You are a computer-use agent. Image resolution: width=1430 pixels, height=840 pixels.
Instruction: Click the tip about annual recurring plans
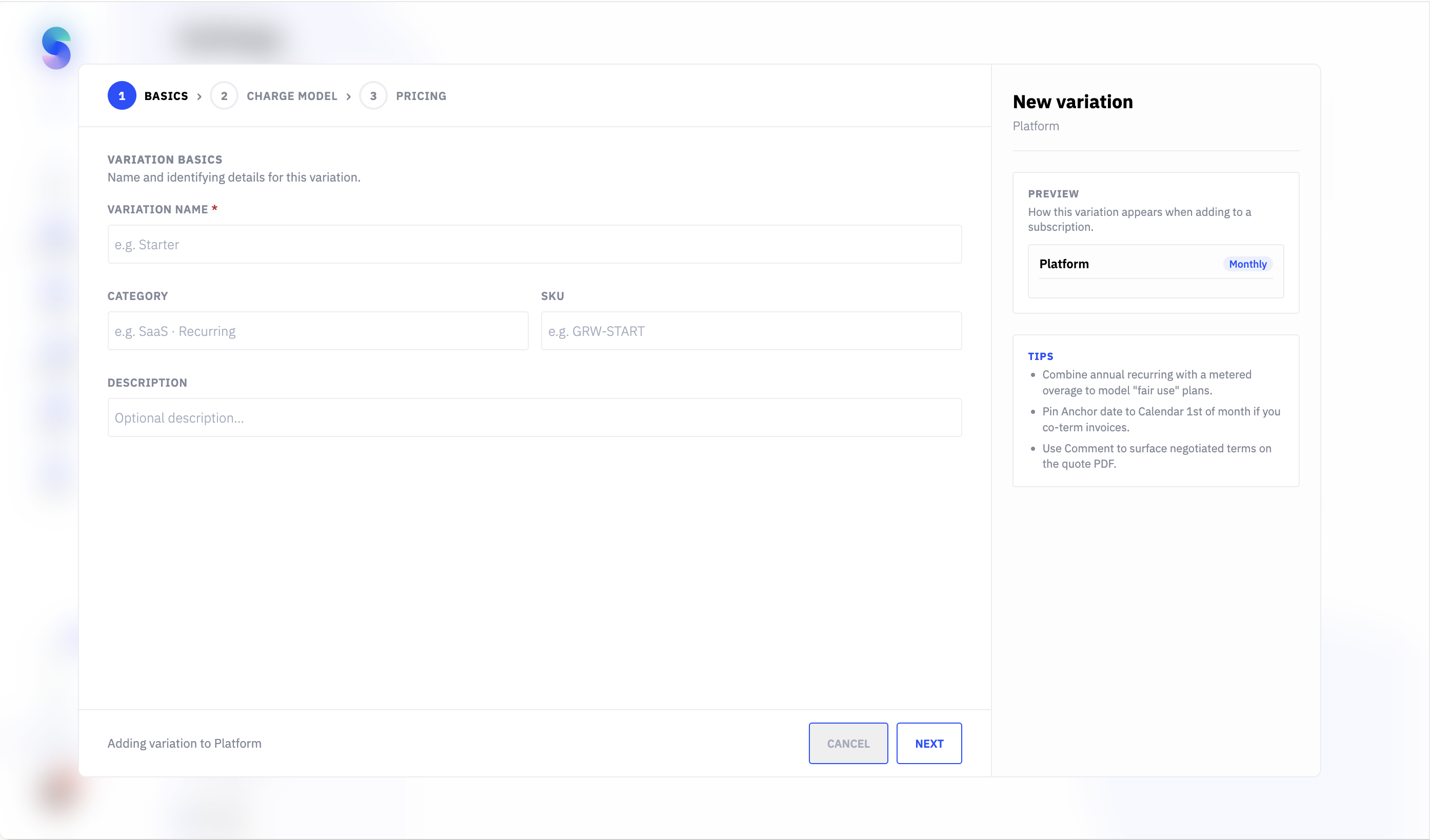click(1146, 382)
